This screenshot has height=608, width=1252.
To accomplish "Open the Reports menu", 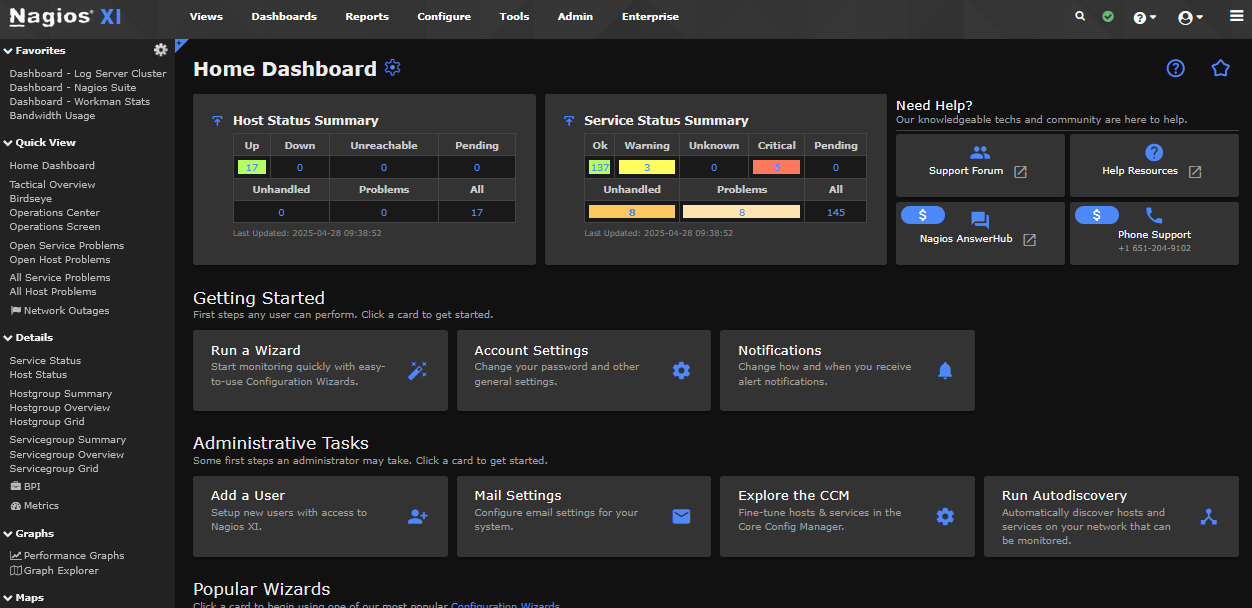I will click(x=366, y=17).
